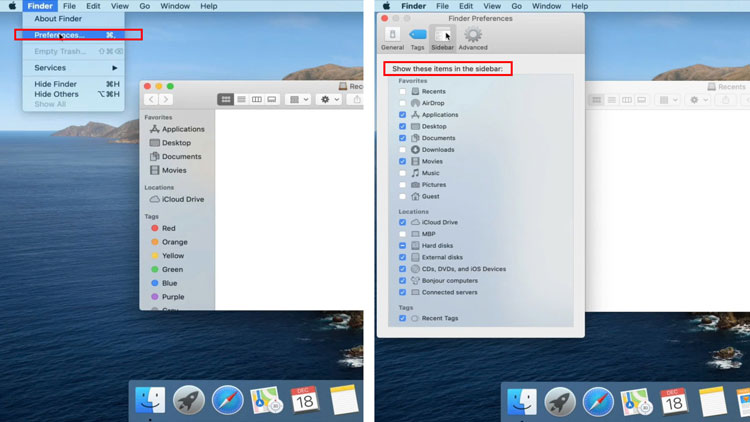
Task: Open the group-by dropdown in left Finder toolbar
Action: (x=298, y=100)
